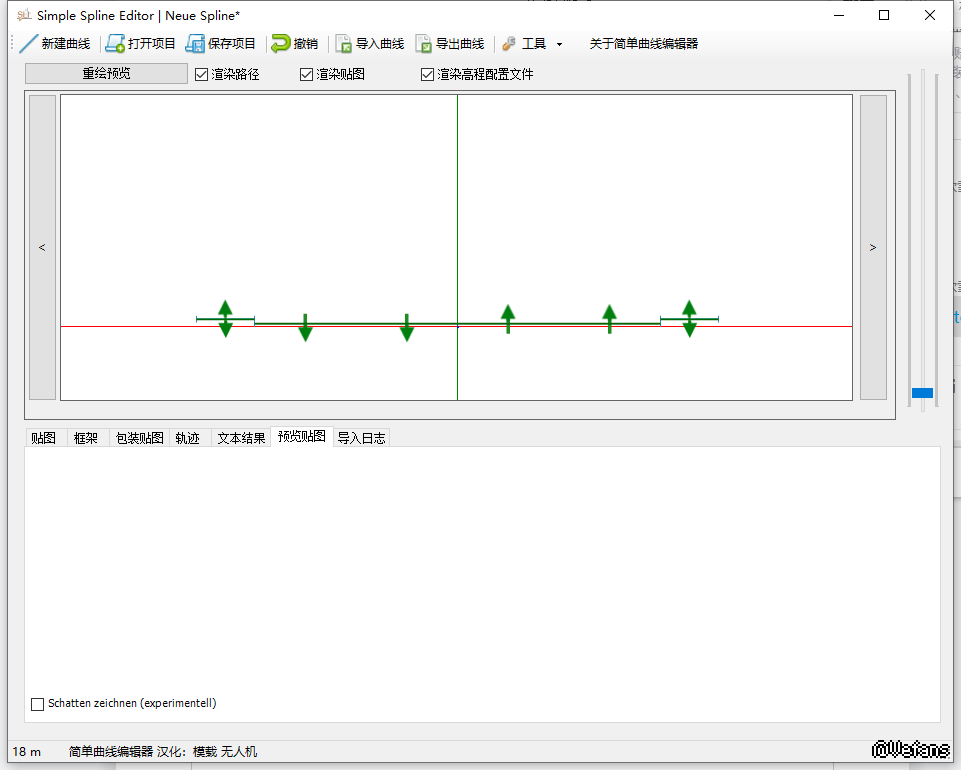Click the 简单曲线编辑器 汉化 status text
961x770 pixels.
(x=162, y=752)
